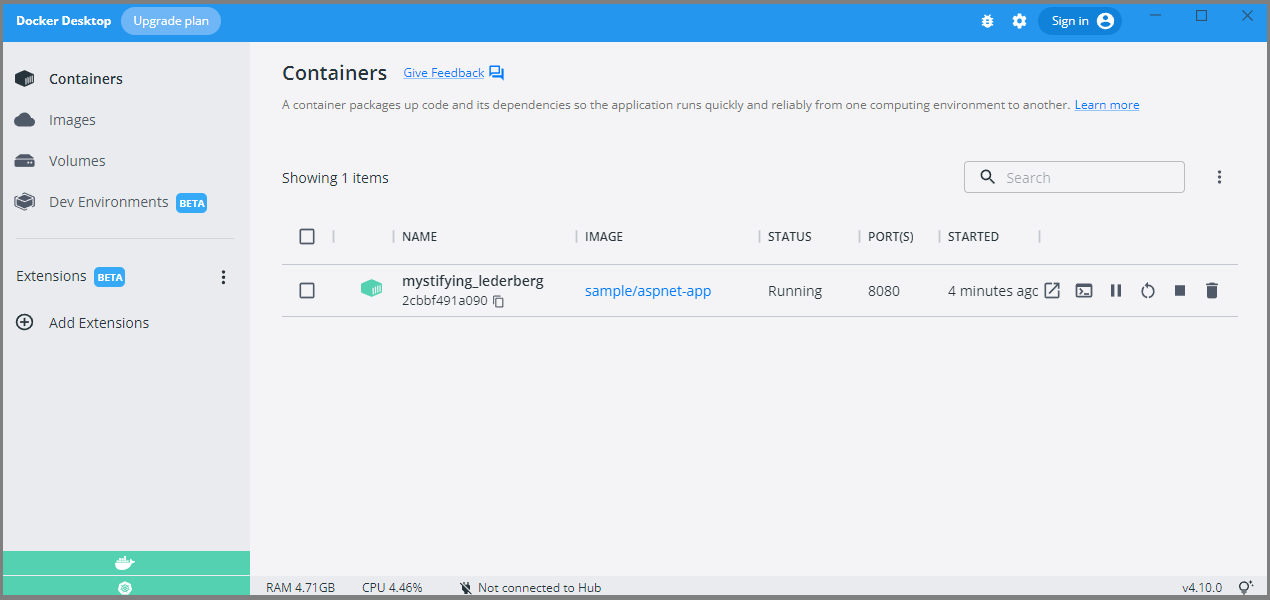This screenshot has width=1270, height=600.
Task: Open mystifying_lederberg in browser icon
Action: (1052, 291)
